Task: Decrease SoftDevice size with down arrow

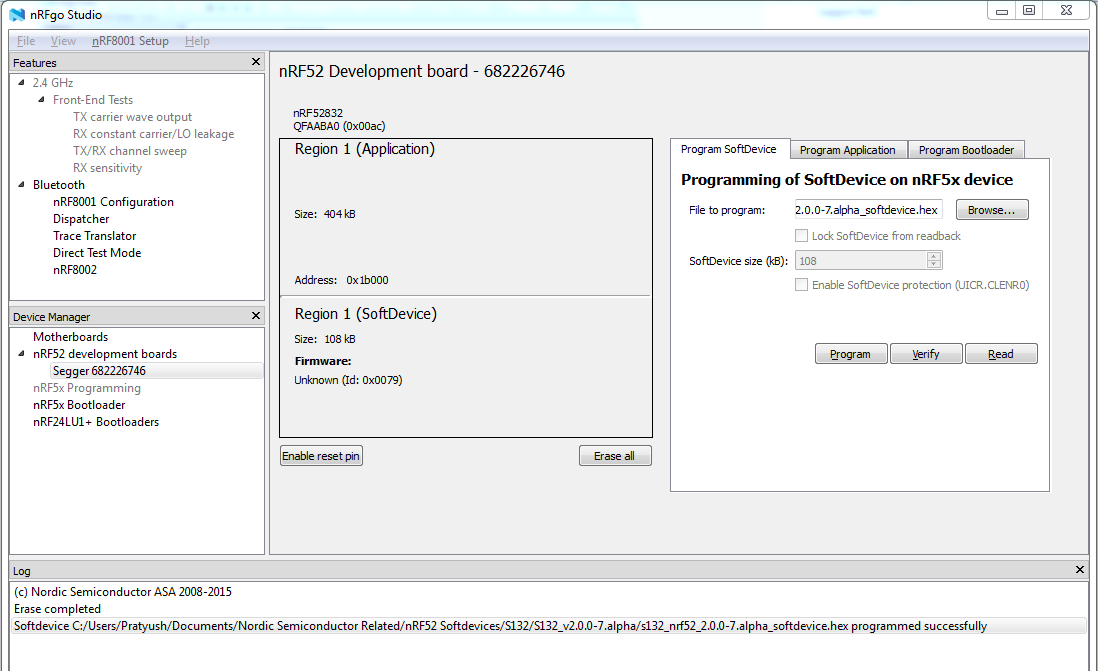Action: point(933,264)
